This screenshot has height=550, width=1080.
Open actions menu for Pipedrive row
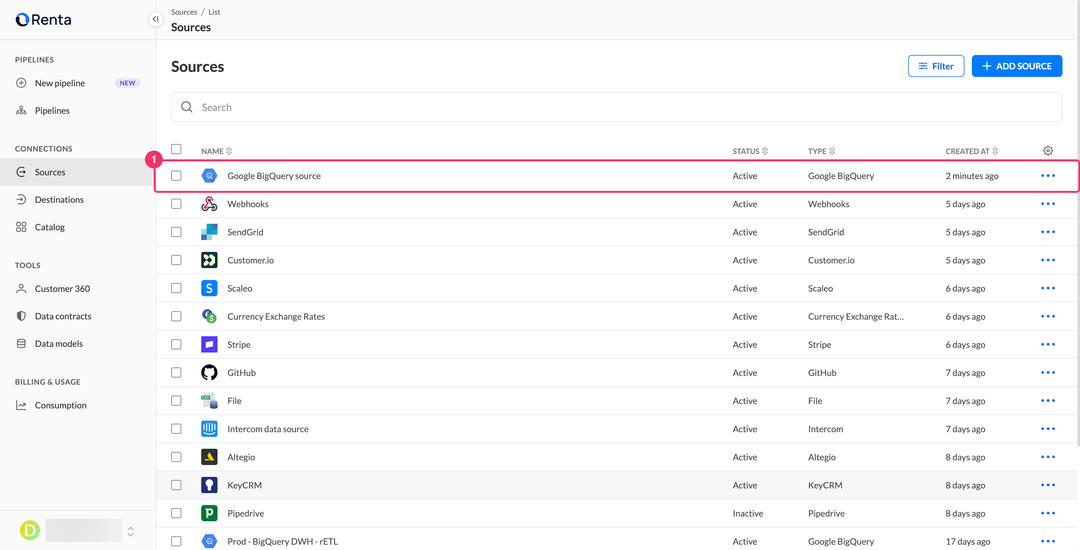pyautogui.click(x=1048, y=513)
